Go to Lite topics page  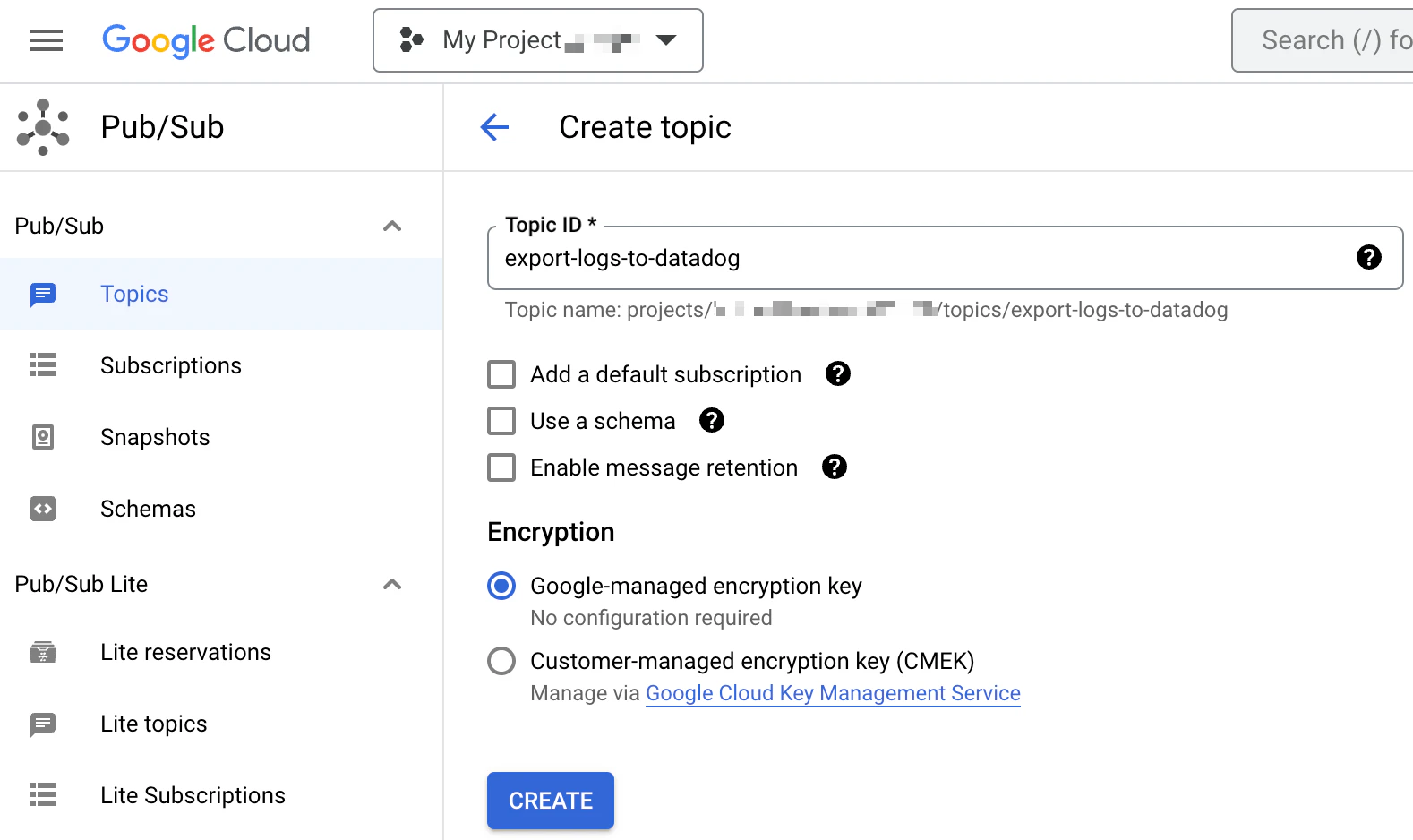coord(221,724)
